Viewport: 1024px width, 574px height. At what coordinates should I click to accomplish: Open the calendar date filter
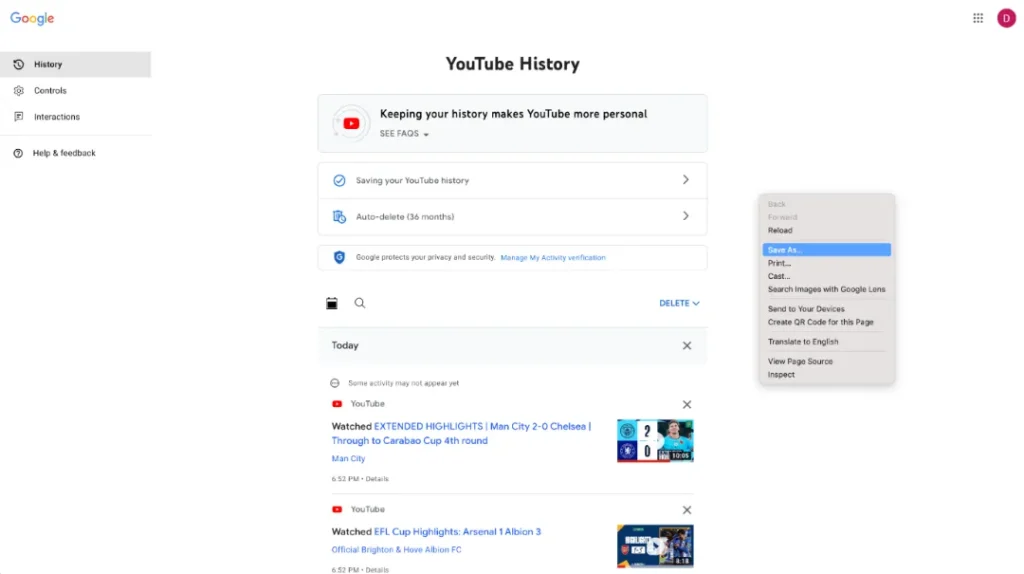(332, 303)
